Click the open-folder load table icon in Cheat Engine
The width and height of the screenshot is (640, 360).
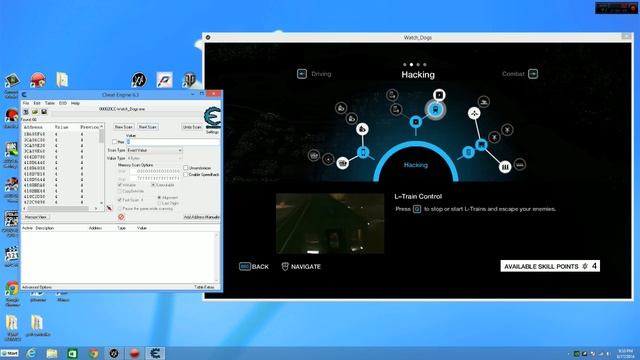35,112
